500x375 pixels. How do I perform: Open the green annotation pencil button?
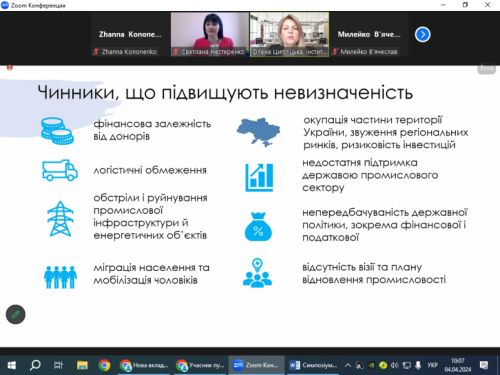pos(15,314)
